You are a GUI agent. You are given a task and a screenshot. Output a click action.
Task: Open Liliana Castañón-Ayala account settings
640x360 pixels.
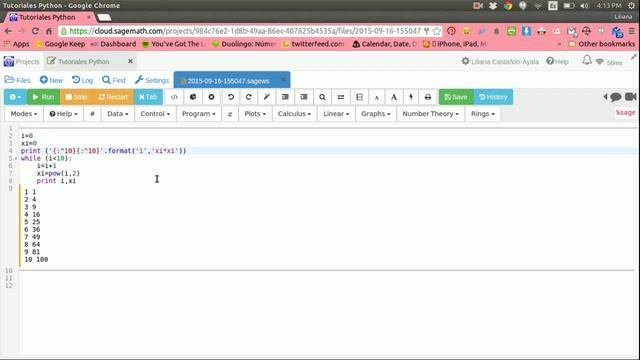500,62
